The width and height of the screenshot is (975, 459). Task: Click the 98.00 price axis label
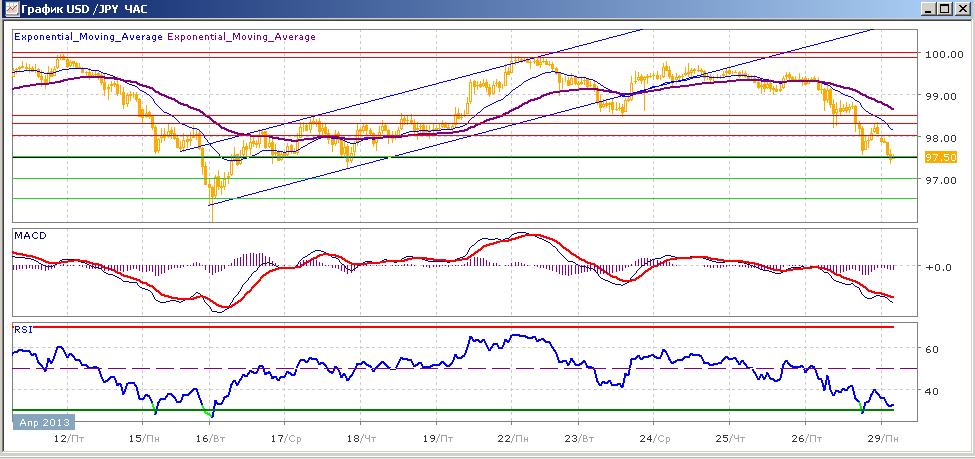click(x=941, y=138)
